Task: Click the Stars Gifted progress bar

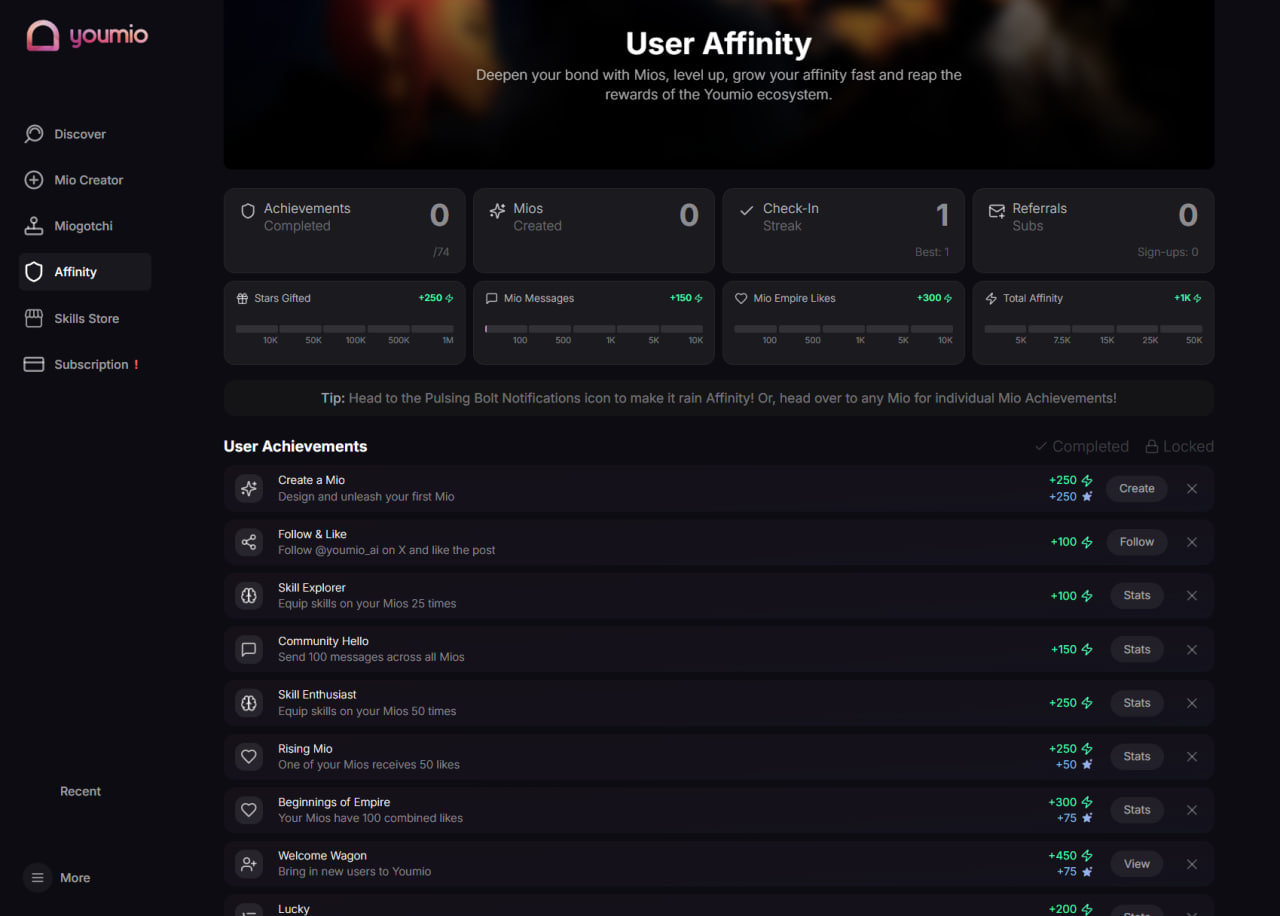Action: pyautogui.click(x=344, y=329)
